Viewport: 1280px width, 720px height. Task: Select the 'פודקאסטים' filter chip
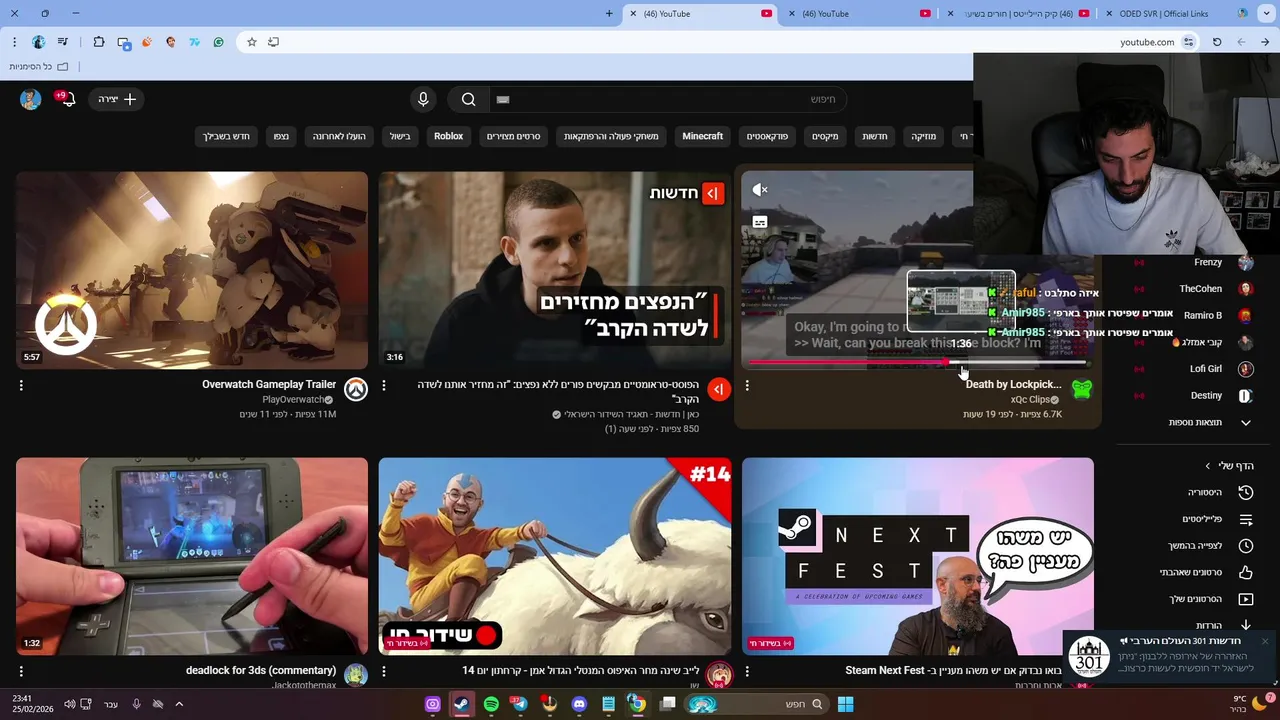click(767, 136)
